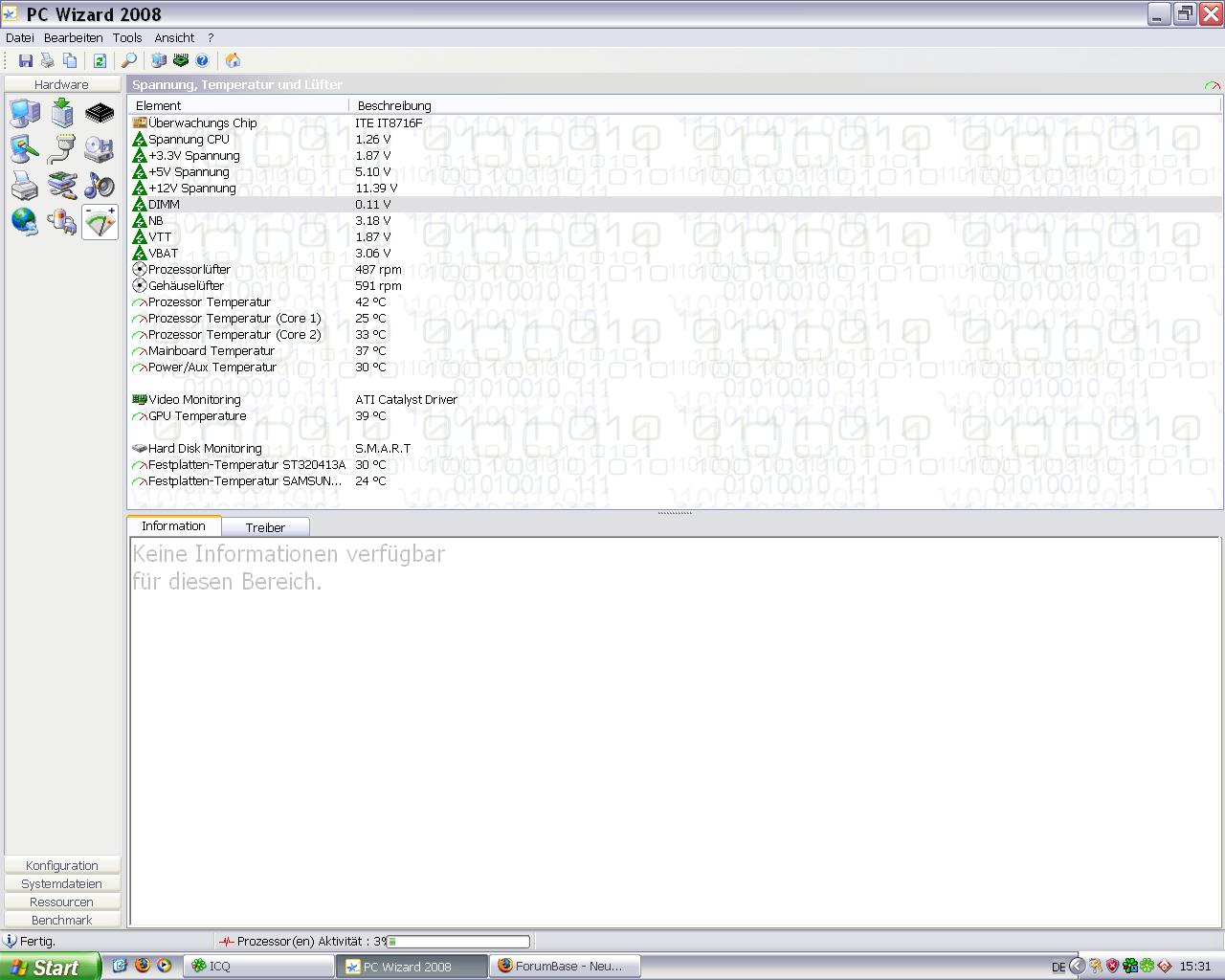Expand the Konfiguration category
The image size is (1225, 980).
tap(62, 865)
